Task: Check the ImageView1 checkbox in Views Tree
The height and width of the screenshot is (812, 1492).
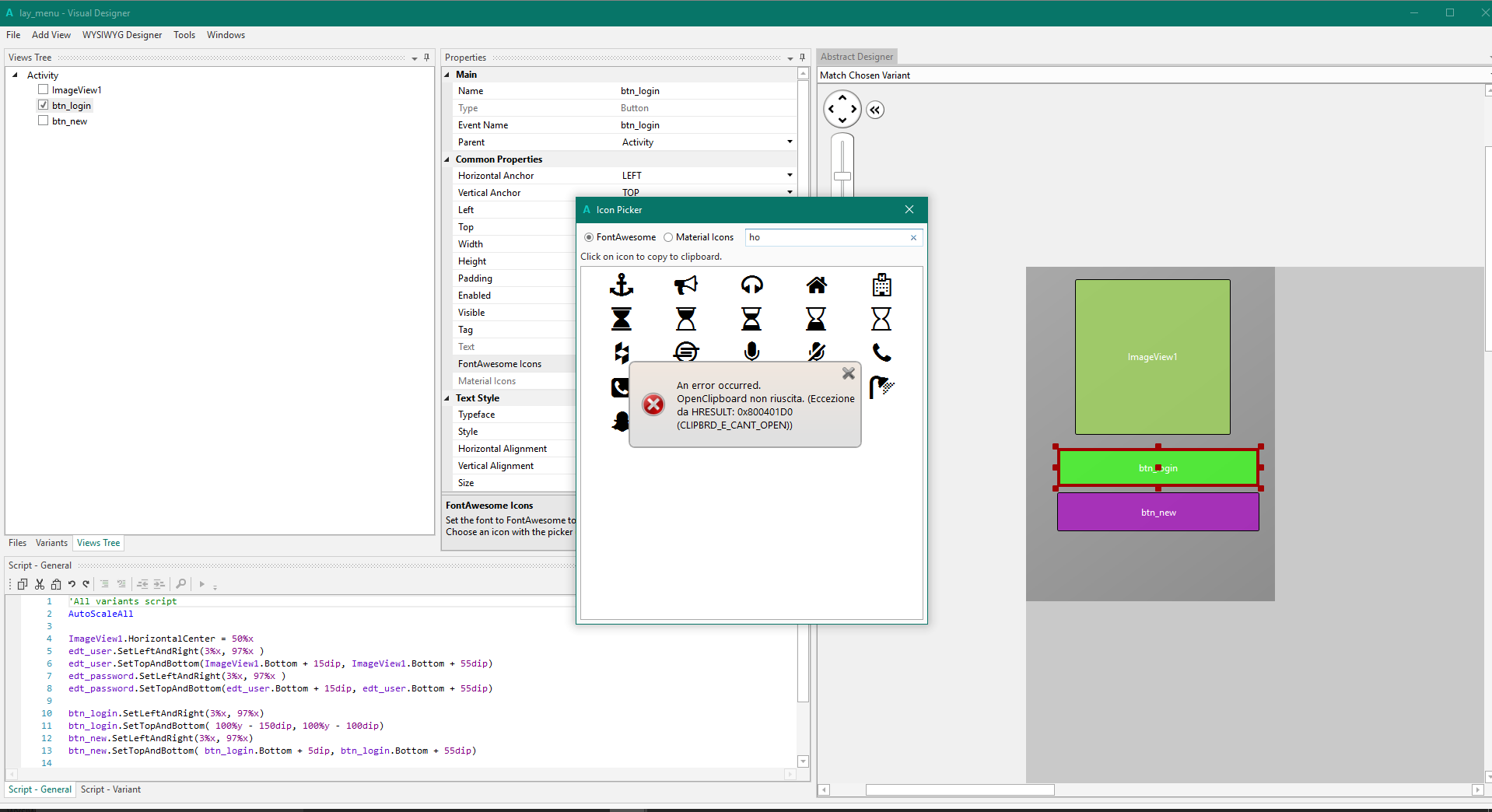Action: (44, 90)
